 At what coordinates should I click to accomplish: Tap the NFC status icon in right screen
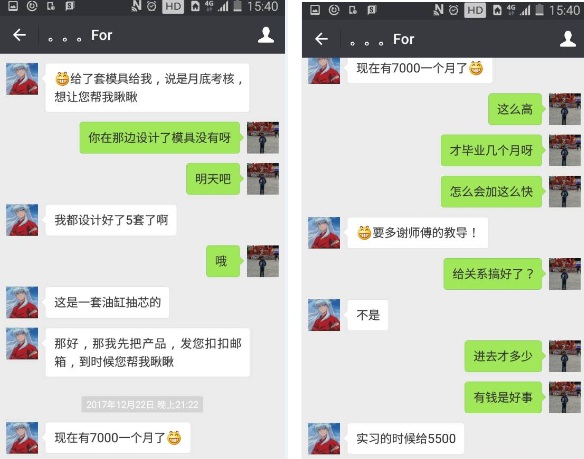(438, 10)
